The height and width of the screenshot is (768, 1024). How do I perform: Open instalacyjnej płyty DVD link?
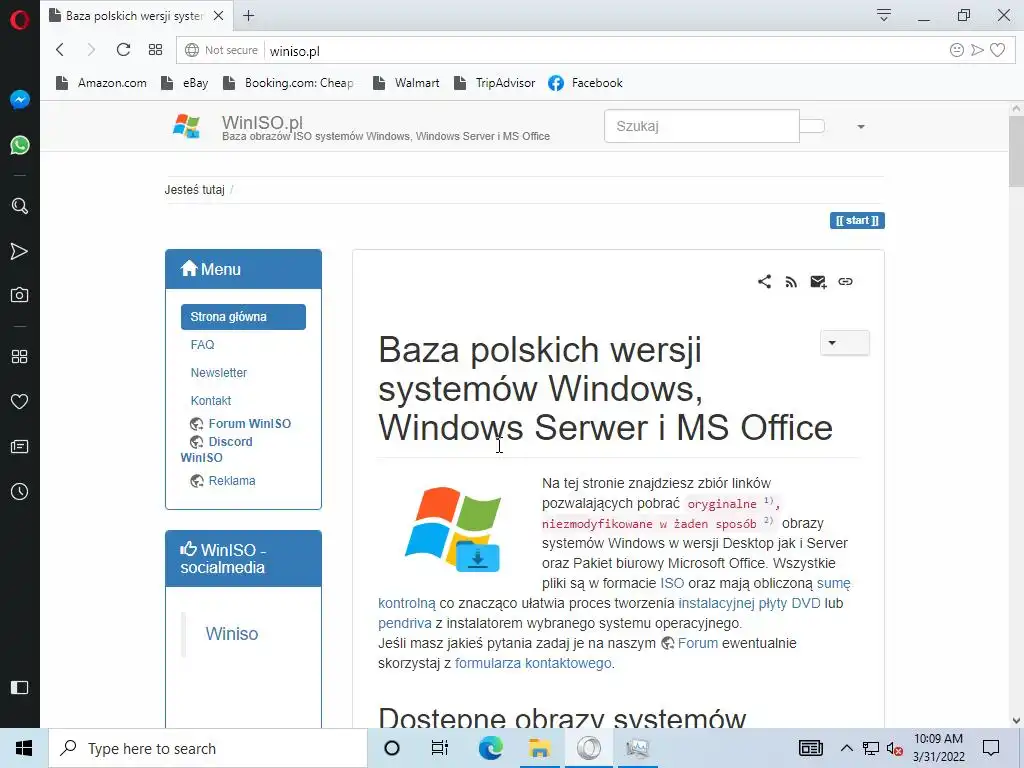click(x=749, y=603)
